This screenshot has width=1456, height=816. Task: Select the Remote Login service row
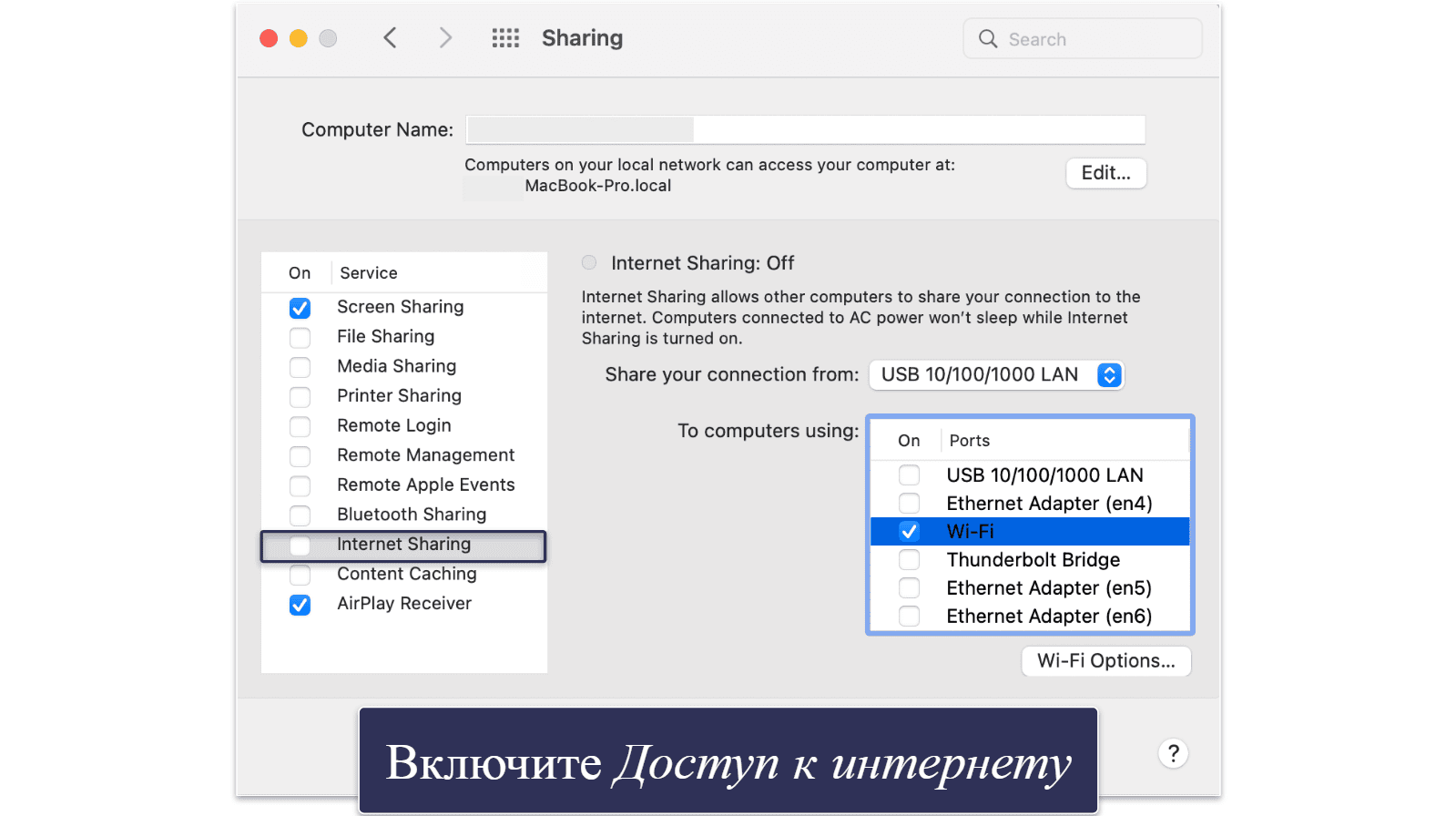404,425
